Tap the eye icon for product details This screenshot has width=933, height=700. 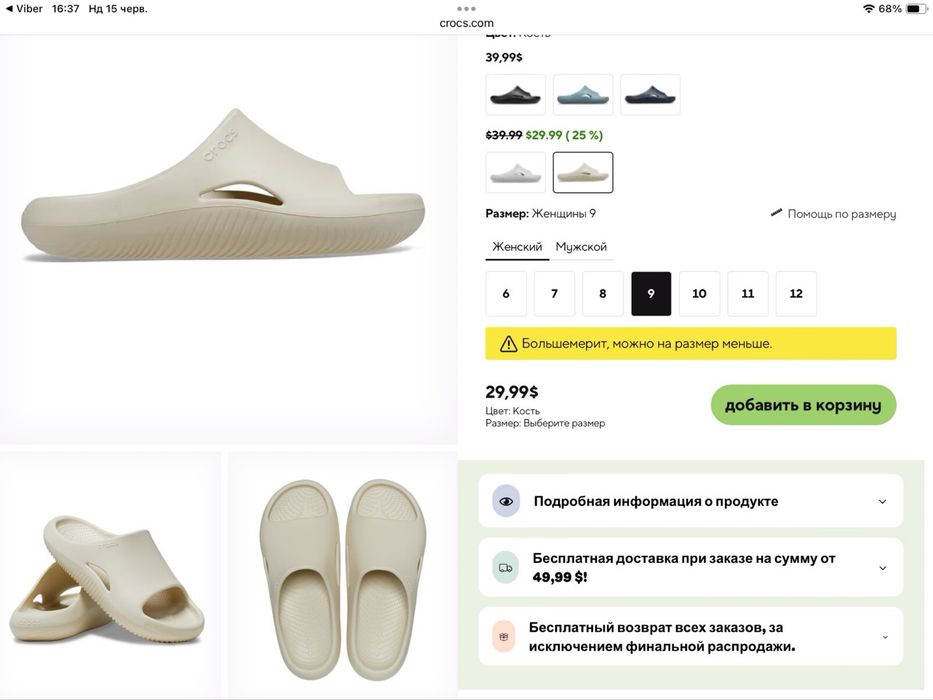pos(506,501)
